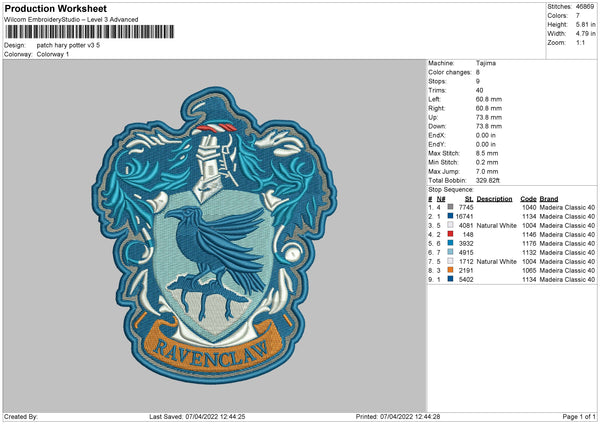Click the Min Stitch value 0.2 mm
The image size is (600, 424).
click(487, 162)
